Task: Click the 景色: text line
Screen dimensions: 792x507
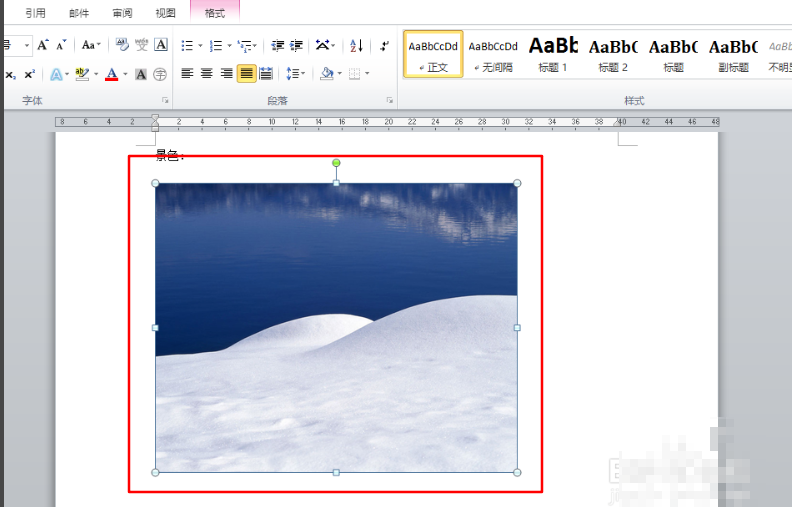Action: point(170,156)
